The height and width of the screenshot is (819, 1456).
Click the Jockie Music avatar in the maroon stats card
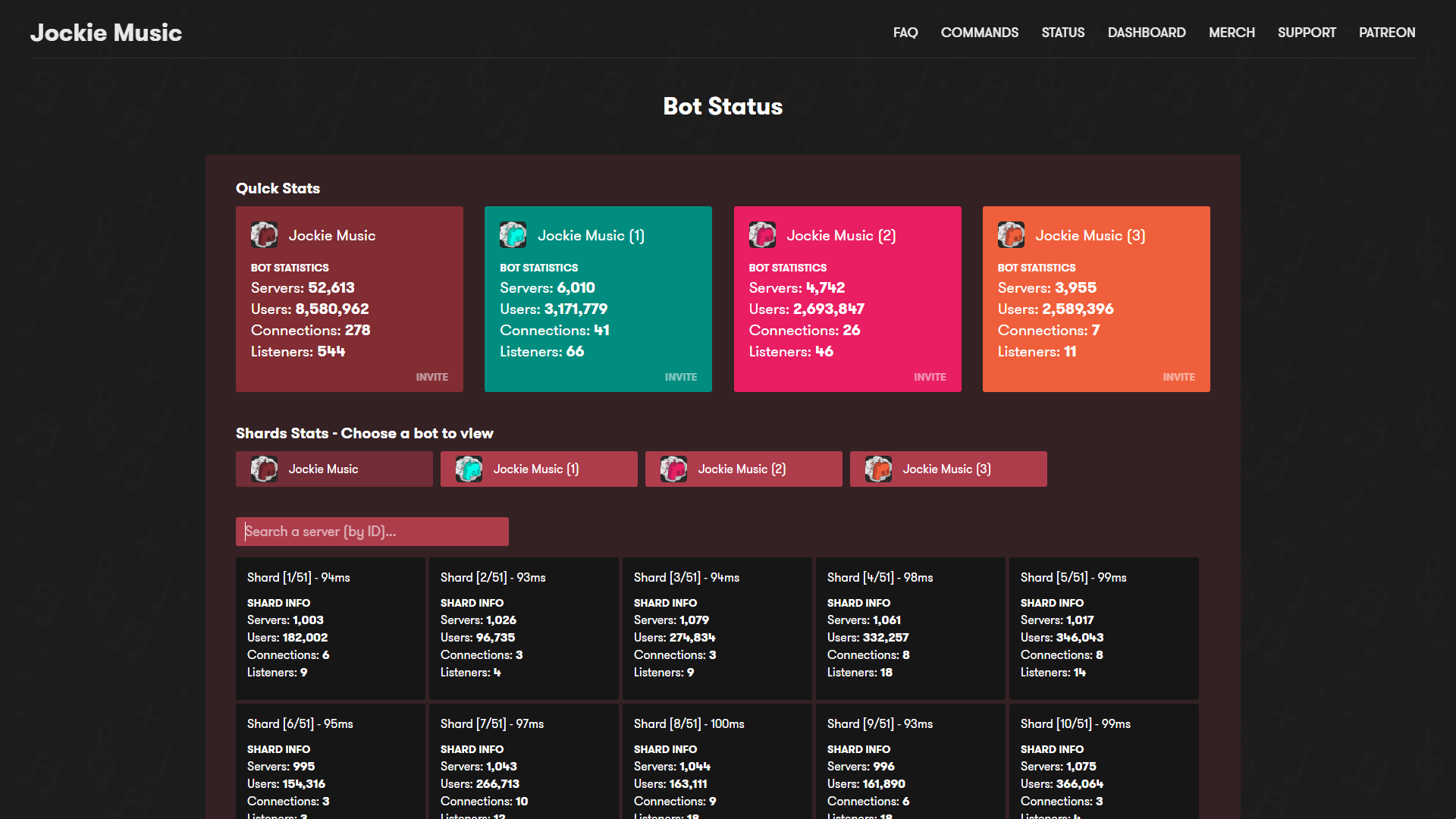[x=264, y=235]
